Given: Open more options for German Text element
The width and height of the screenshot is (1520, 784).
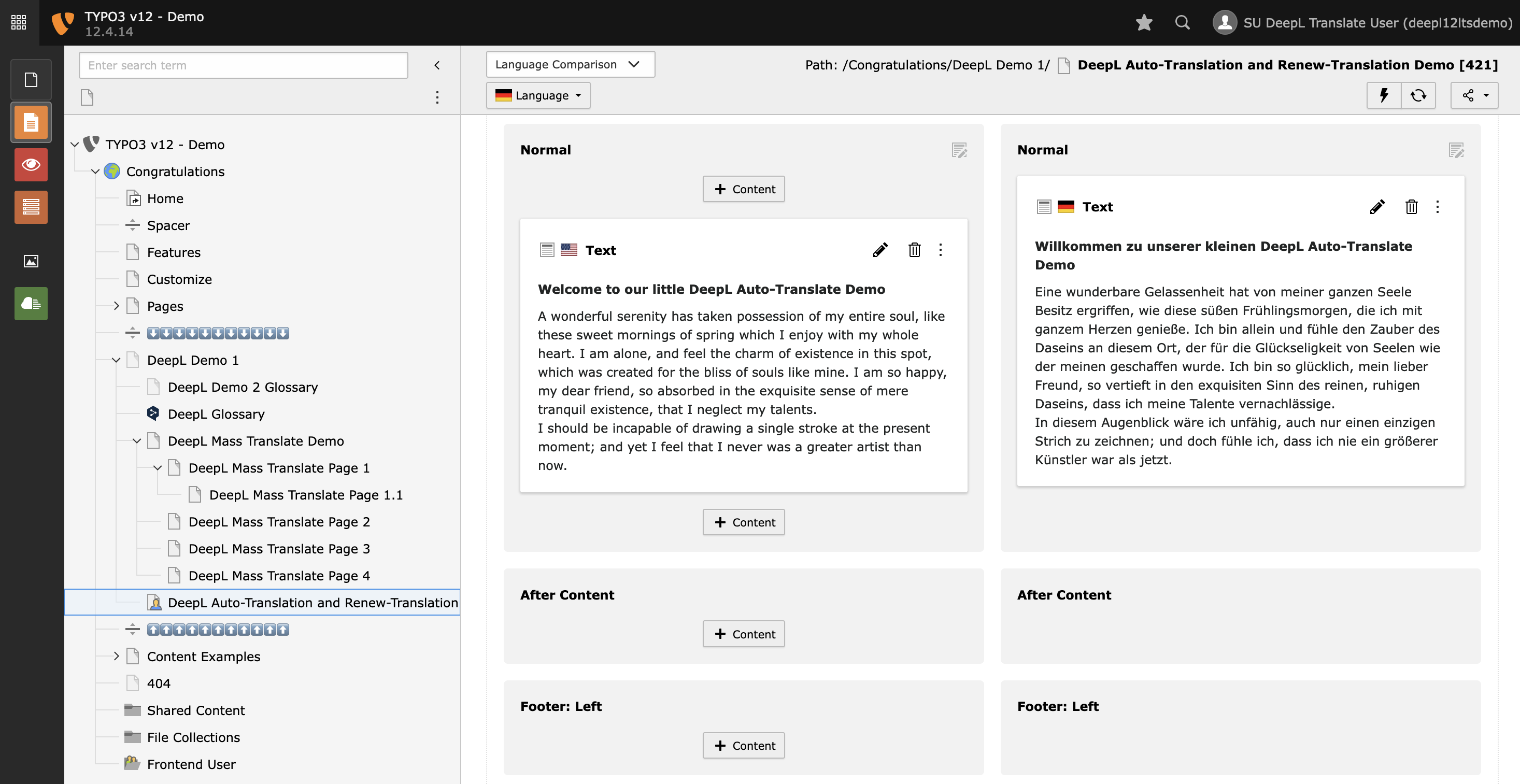Looking at the screenshot, I should [1438, 207].
